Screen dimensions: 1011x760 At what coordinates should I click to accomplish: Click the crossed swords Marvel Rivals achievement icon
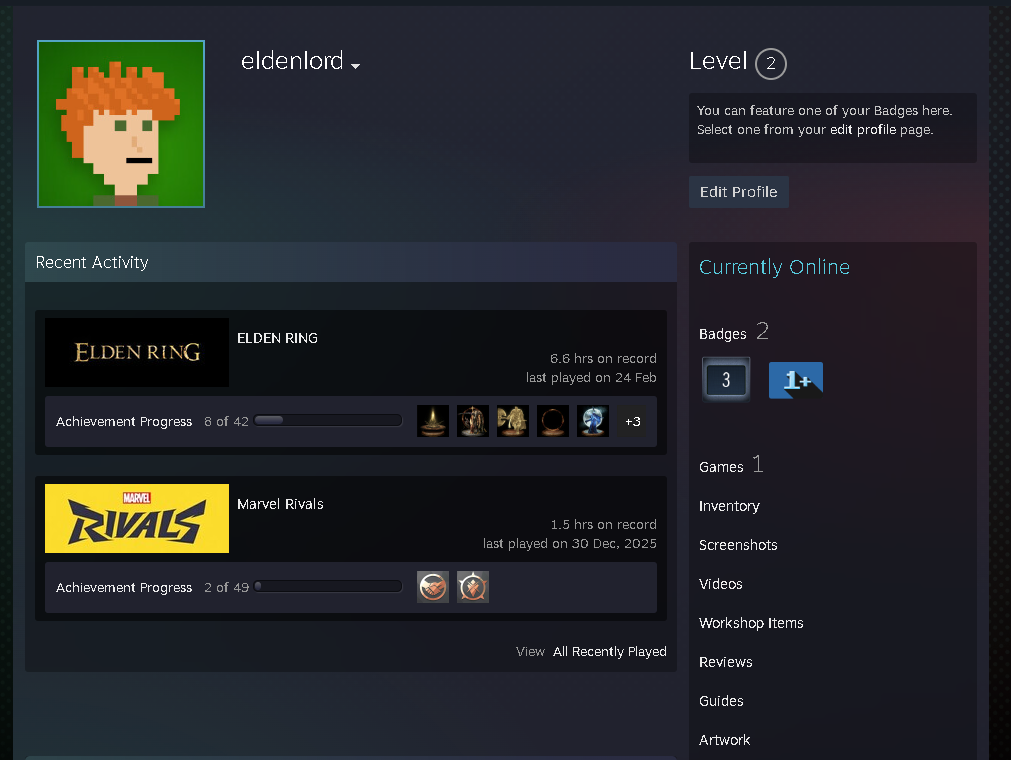(473, 587)
